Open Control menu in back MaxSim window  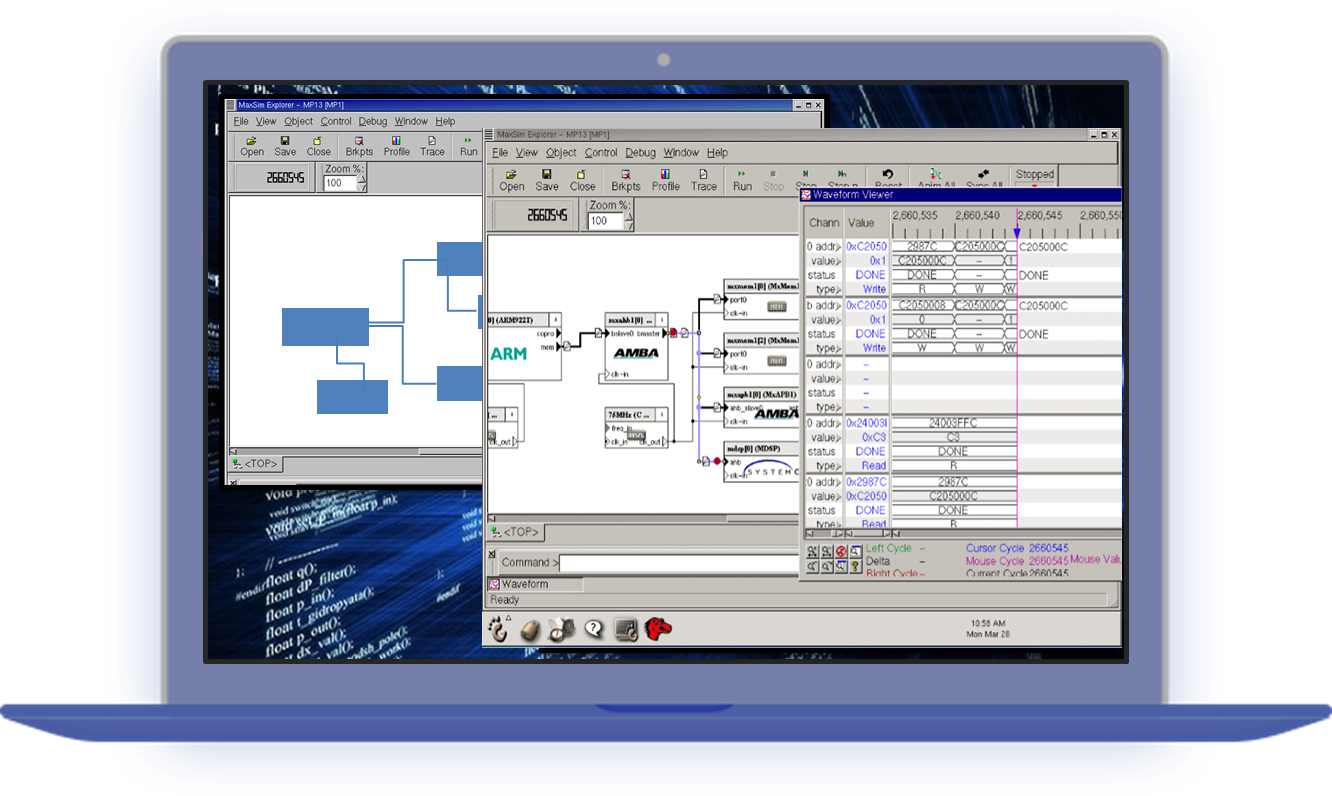tap(336, 121)
